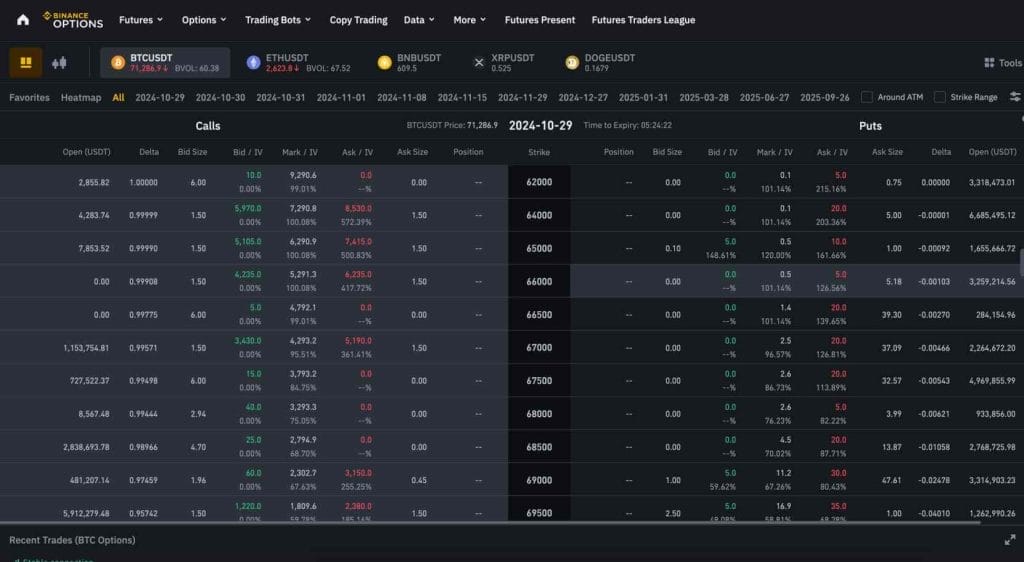Viewport: 1024px width, 562px height.
Task: Open filter settings icon beside Strike Range
Action: 1015,97
